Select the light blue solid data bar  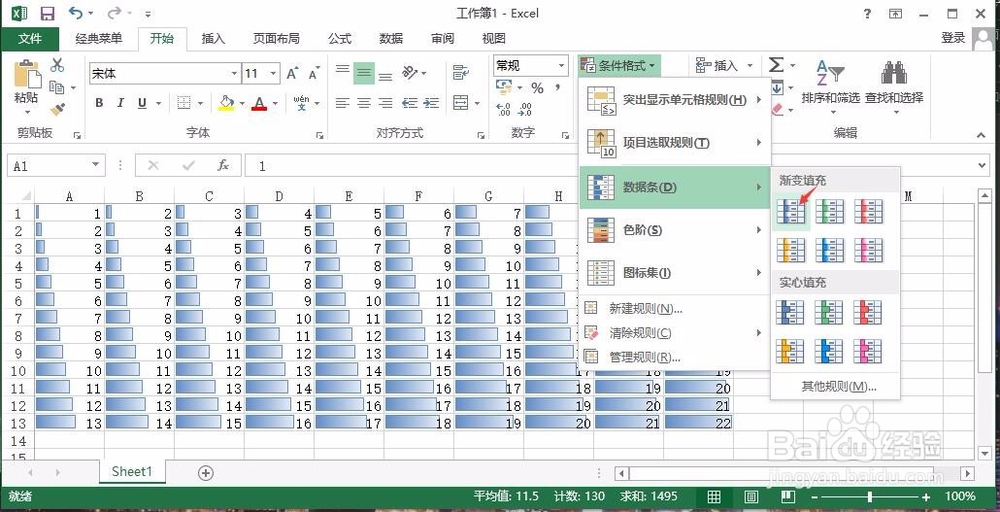(830, 351)
